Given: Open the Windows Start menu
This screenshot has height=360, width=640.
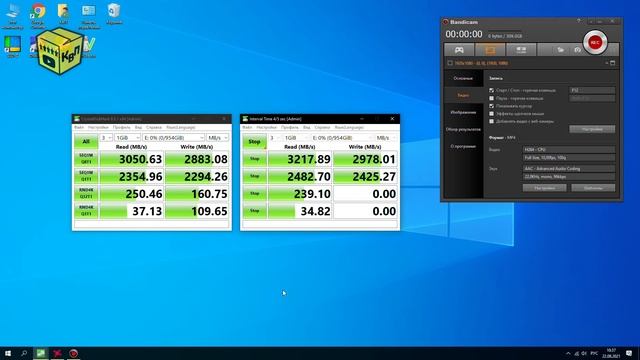Looking at the screenshot, I should coord(8,353).
